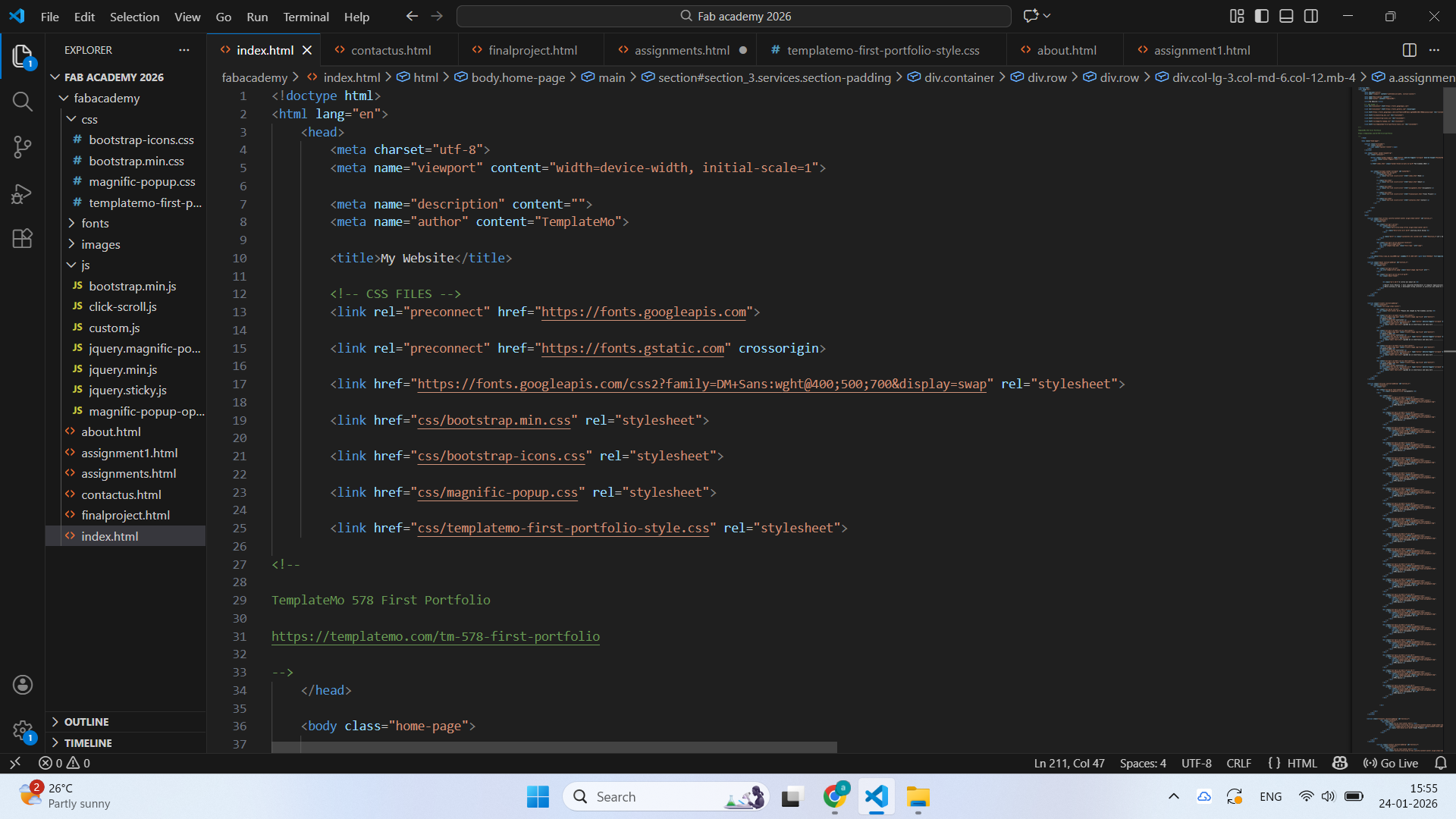This screenshot has width=1456, height=819.
Task: Open the Search view in activity bar
Action: (x=23, y=102)
